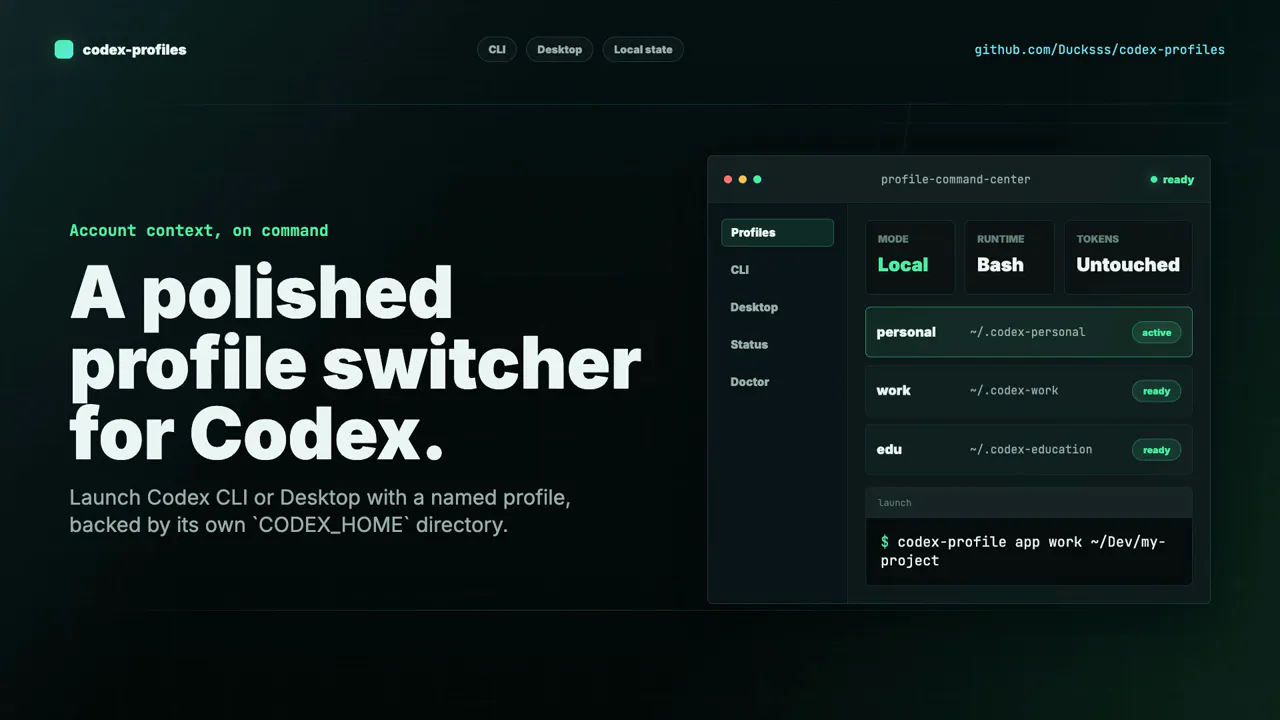Viewport: 1280px width, 720px height.
Task: Open the Doctor sidebar item
Action: [777, 382]
